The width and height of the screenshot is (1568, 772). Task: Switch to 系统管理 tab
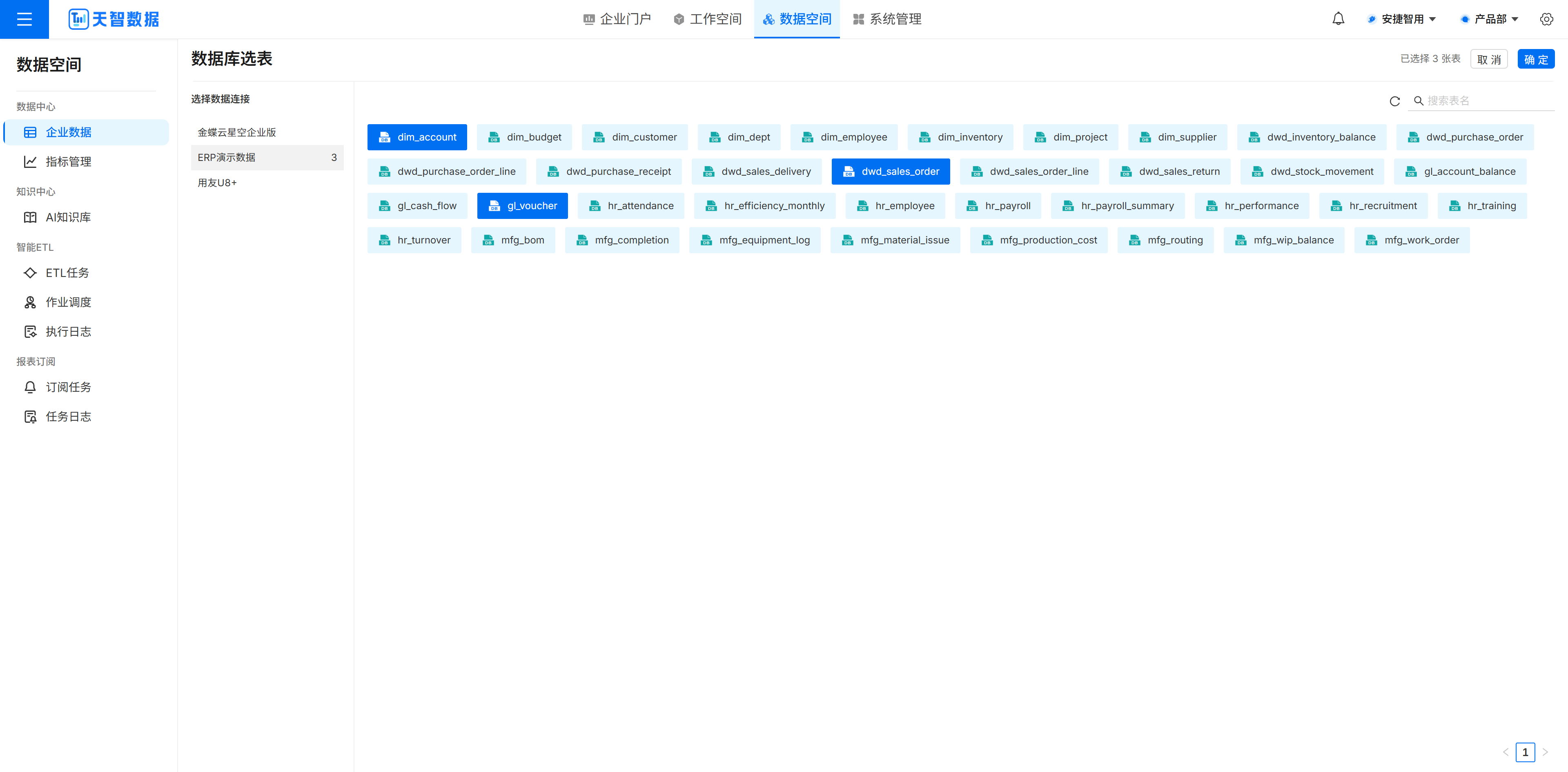click(x=887, y=19)
